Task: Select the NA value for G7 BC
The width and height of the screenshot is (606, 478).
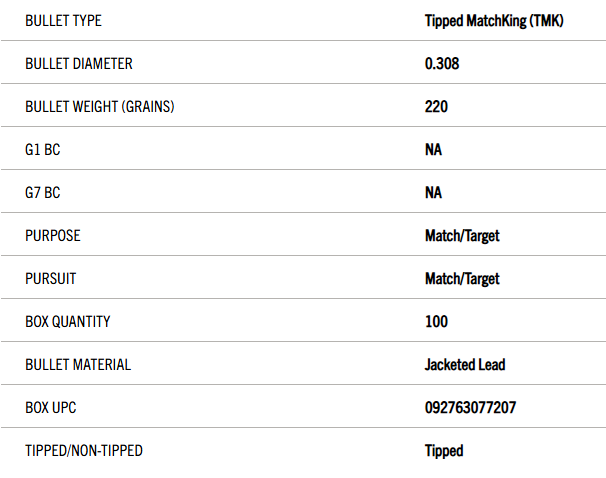Action: point(433,192)
